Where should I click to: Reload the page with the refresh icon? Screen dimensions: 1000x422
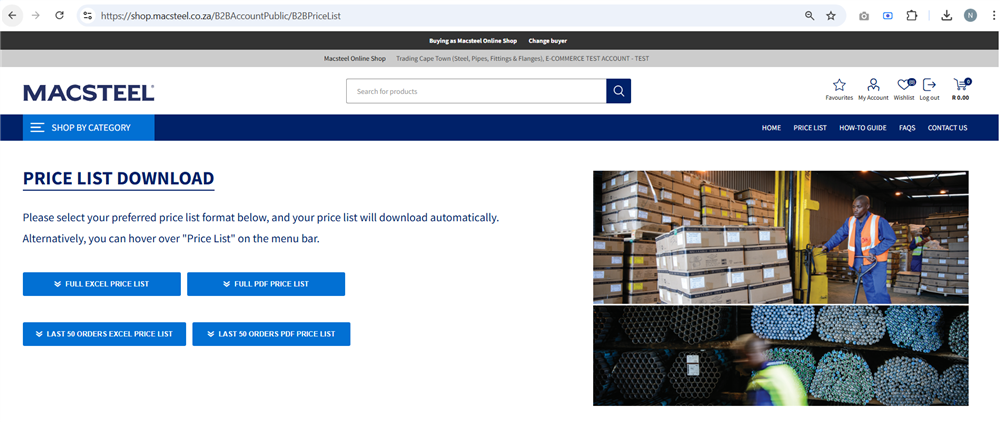pos(59,15)
